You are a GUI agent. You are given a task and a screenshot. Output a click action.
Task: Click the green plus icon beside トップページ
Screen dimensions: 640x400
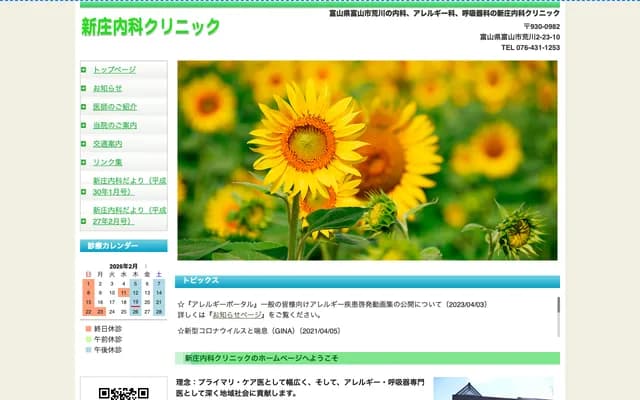point(85,70)
